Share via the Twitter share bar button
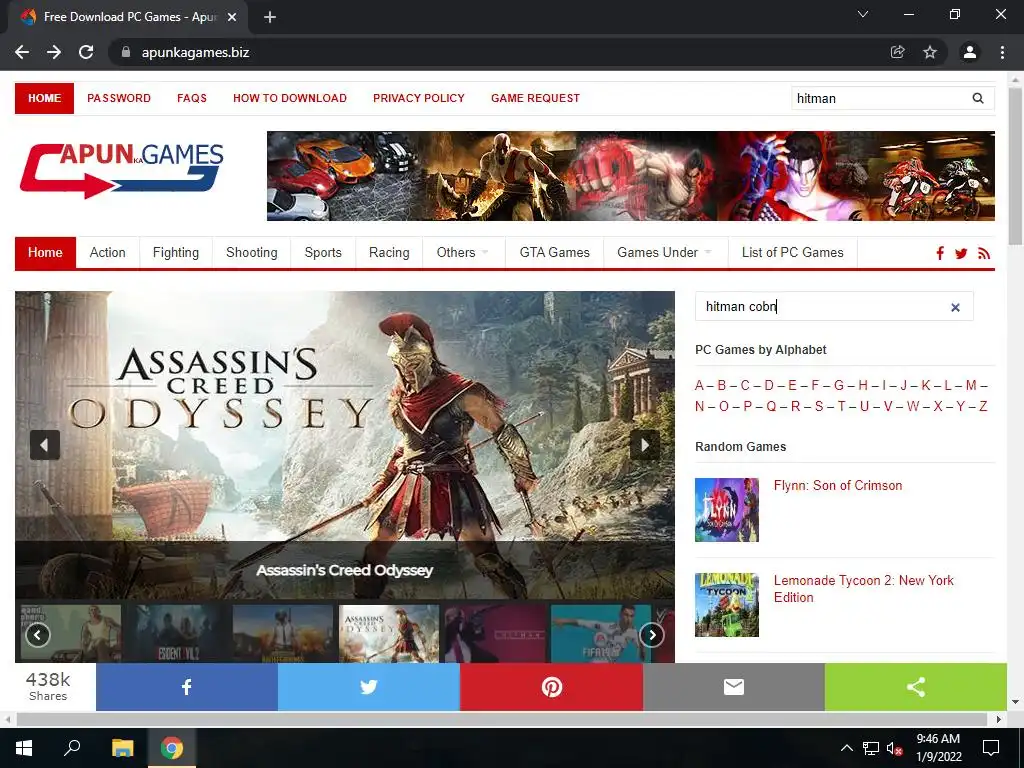Image resolution: width=1024 pixels, height=768 pixels. (x=369, y=687)
